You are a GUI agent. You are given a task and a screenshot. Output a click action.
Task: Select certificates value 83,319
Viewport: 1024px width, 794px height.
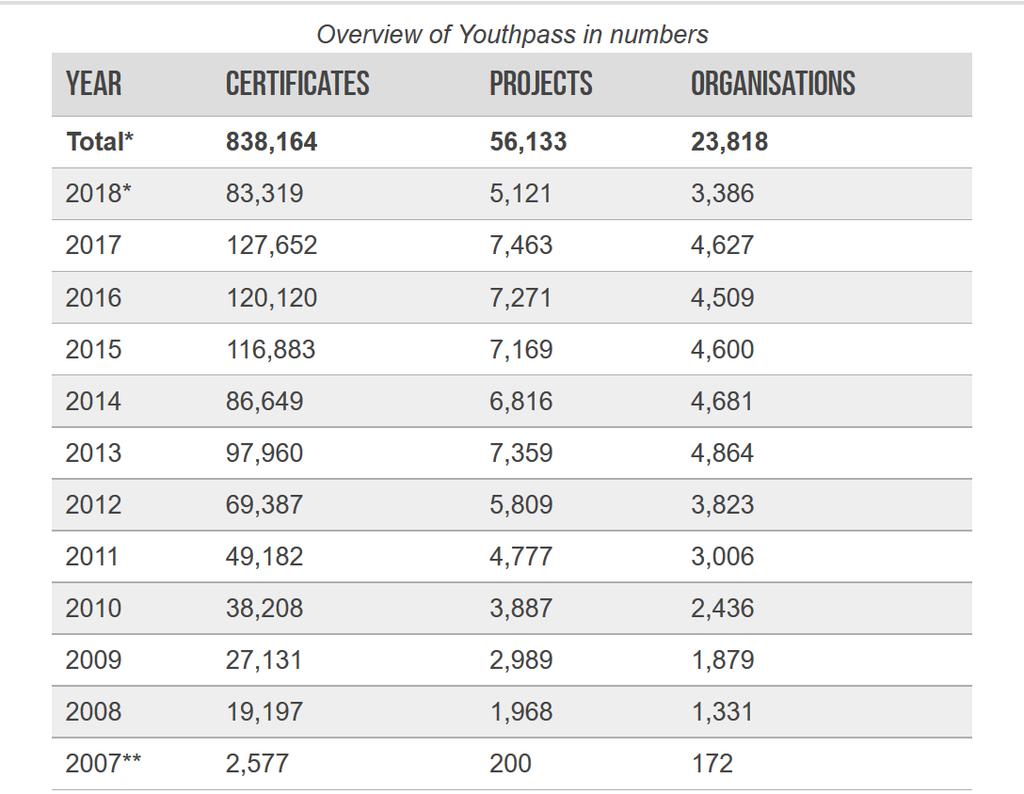(x=264, y=193)
